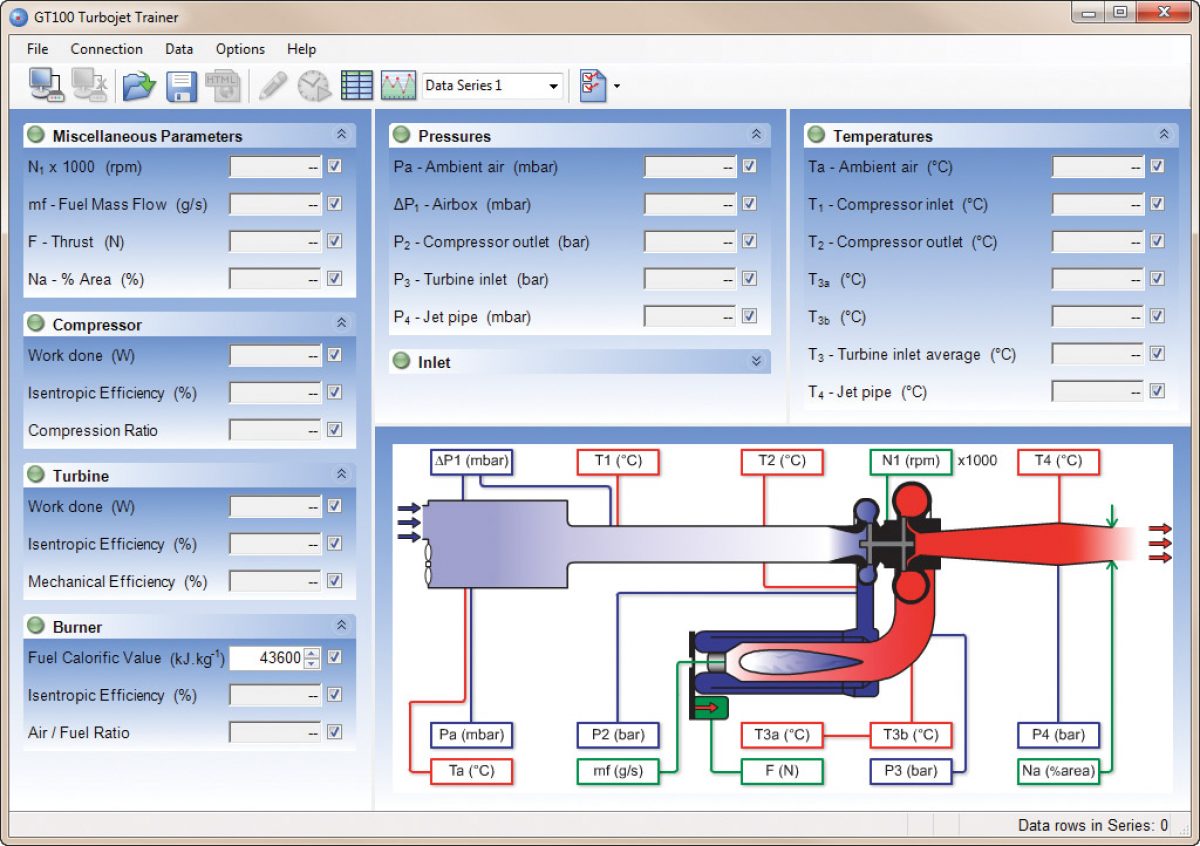Open the Data Series 1 dropdown

tap(493, 86)
